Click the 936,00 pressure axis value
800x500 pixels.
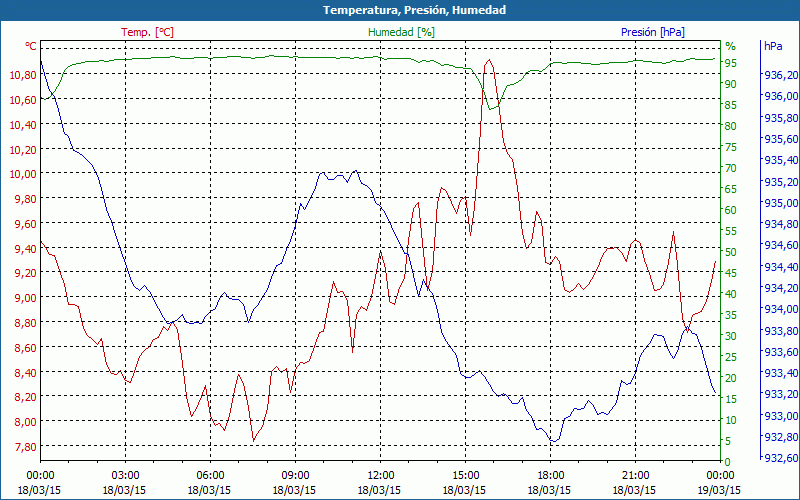(x=781, y=96)
